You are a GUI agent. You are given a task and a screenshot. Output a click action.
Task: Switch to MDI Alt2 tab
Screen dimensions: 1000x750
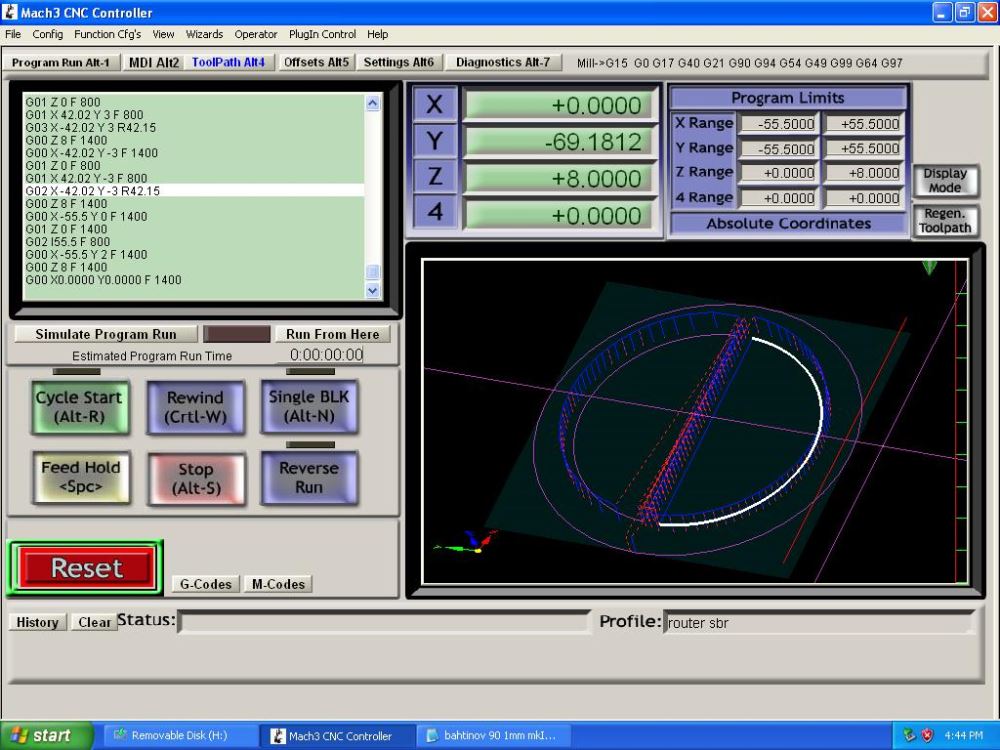[x=154, y=62]
